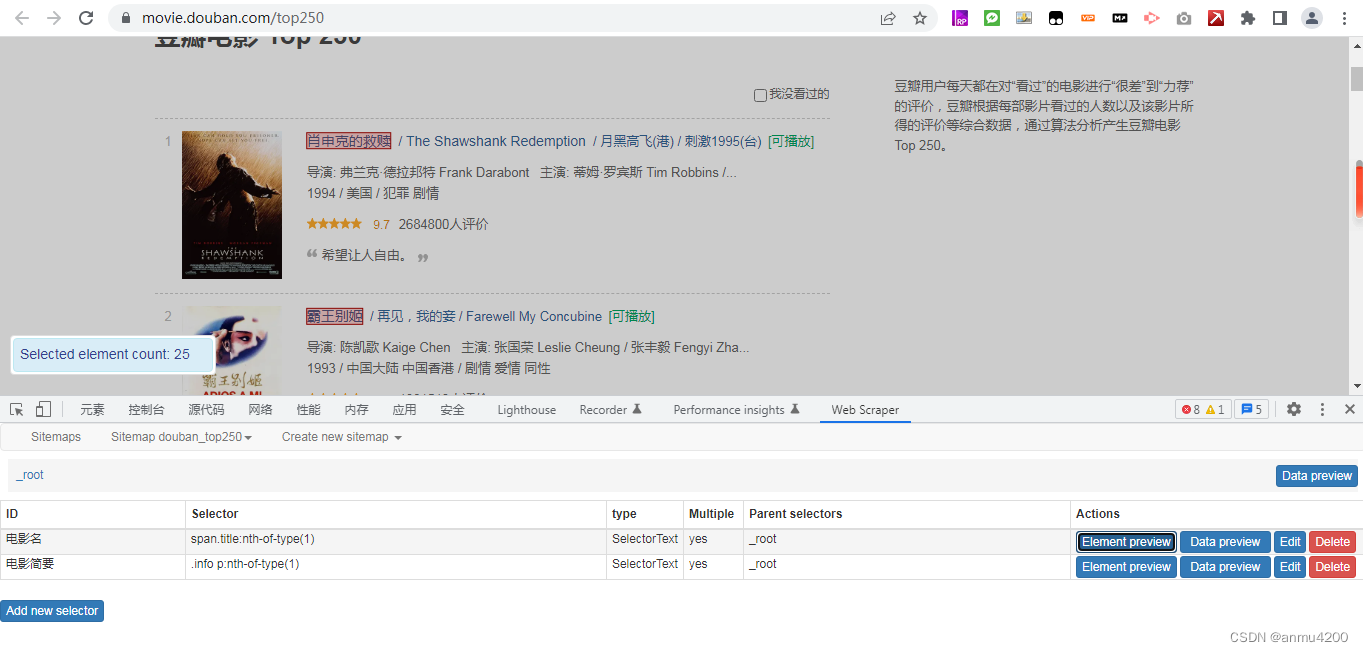Switch to the 网络 DevTools tab

click(x=260, y=410)
